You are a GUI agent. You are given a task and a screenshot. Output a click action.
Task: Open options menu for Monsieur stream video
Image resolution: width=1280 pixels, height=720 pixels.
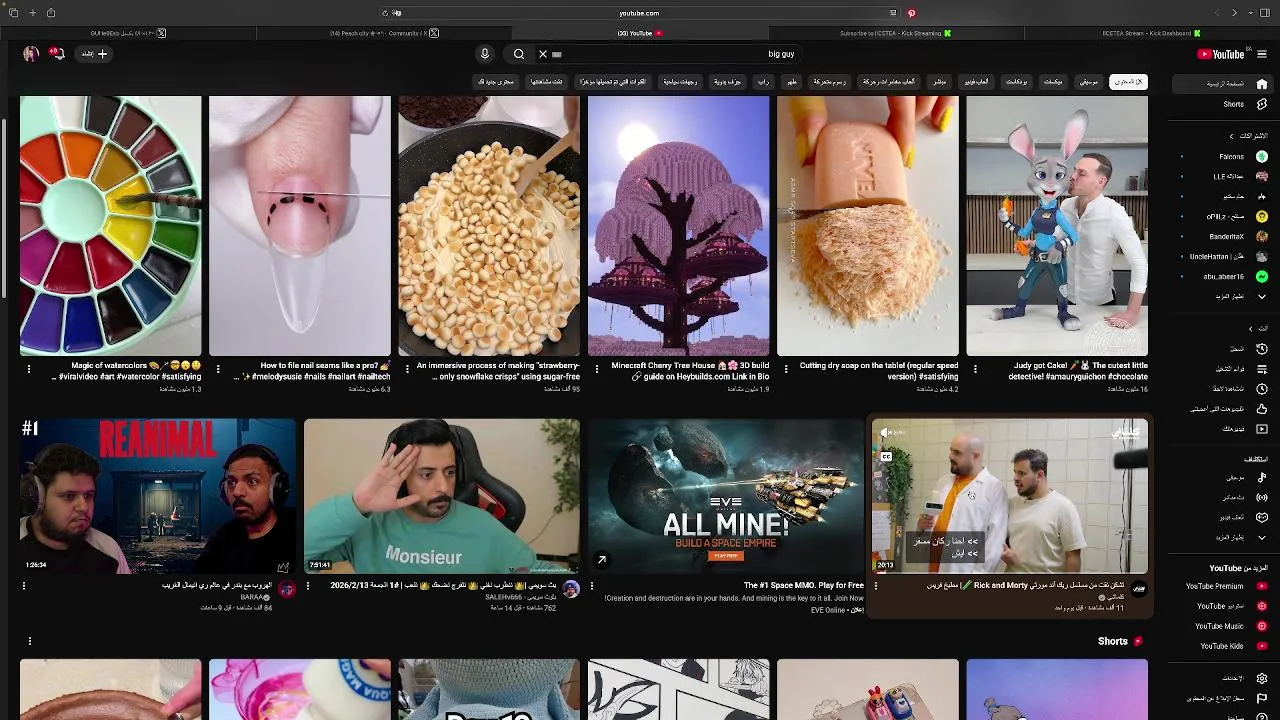308,586
